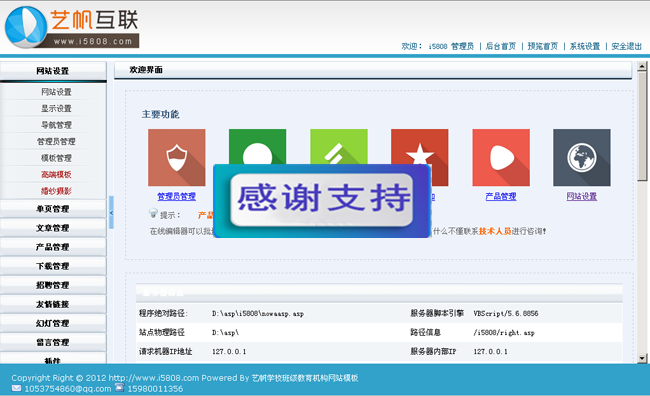Click the scrollbar down arrow
This screenshot has width=650, height=396.
pyautogui.click(x=642, y=358)
